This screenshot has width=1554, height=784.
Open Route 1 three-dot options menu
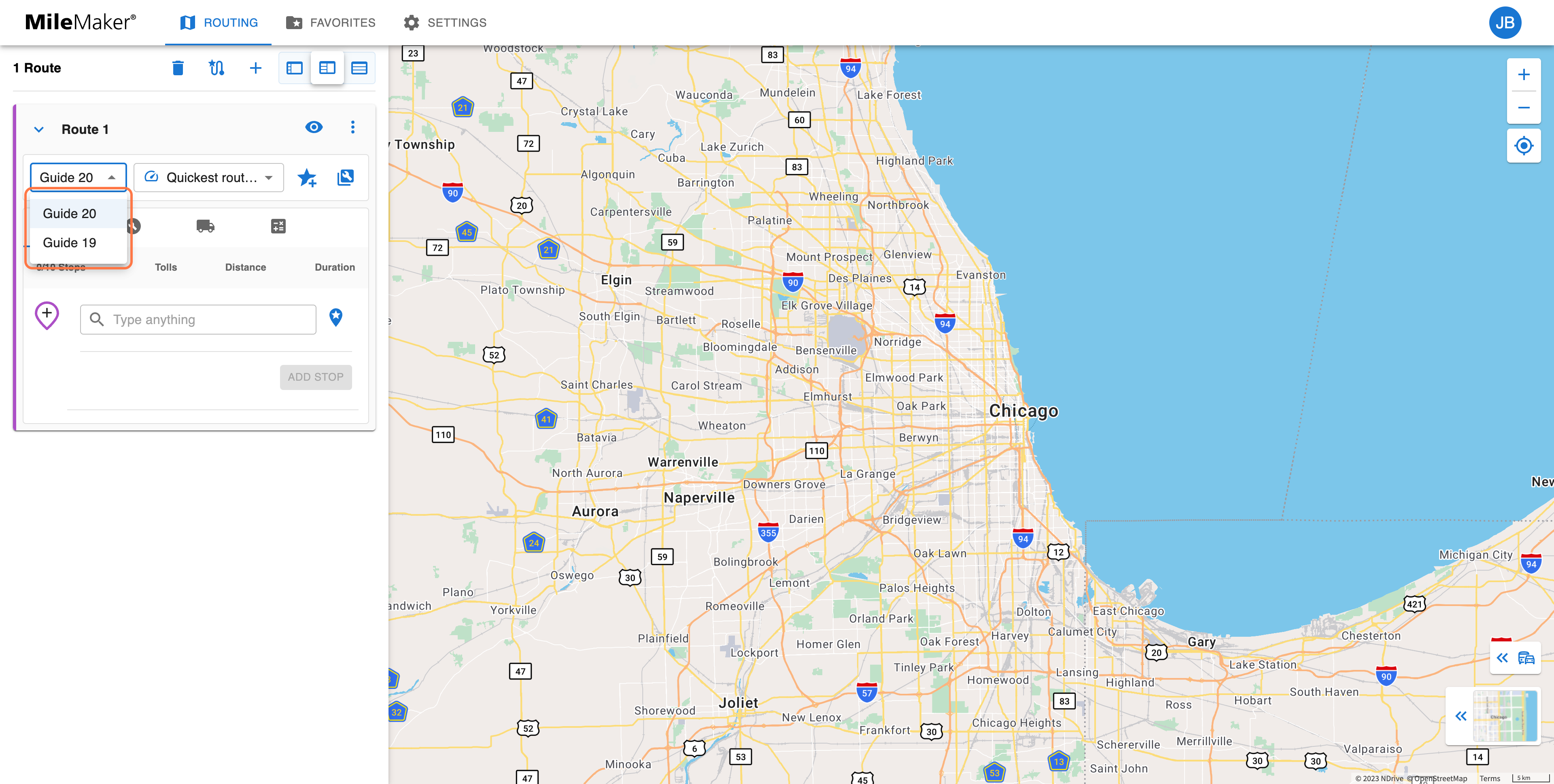tap(353, 127)
